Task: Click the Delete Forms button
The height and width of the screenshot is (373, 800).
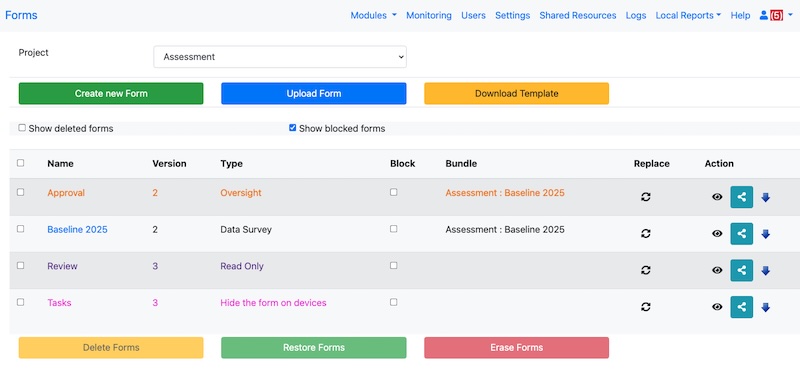Action: click(111, 347)
